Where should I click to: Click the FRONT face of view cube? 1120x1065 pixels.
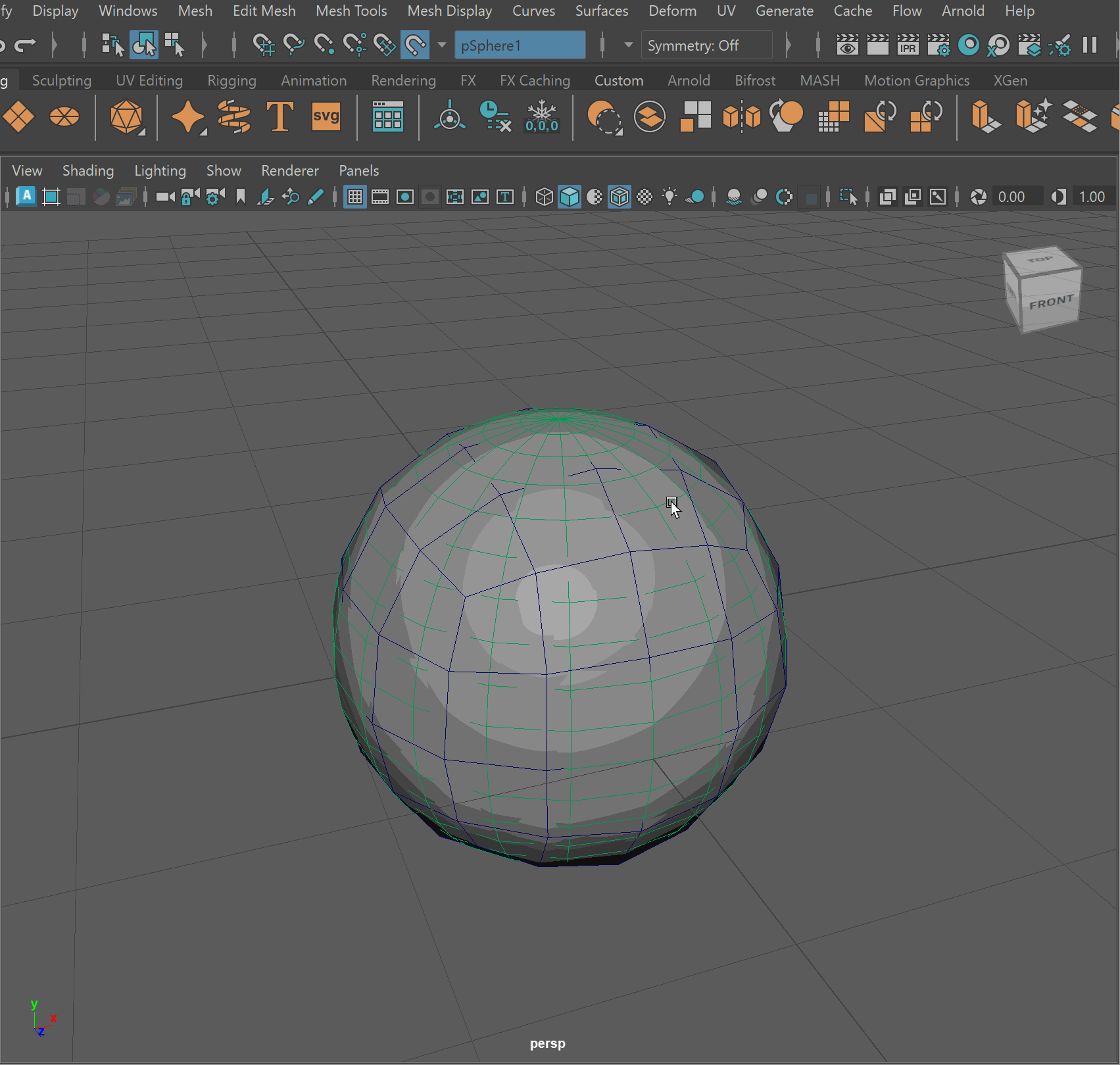tap(1051, 303)
